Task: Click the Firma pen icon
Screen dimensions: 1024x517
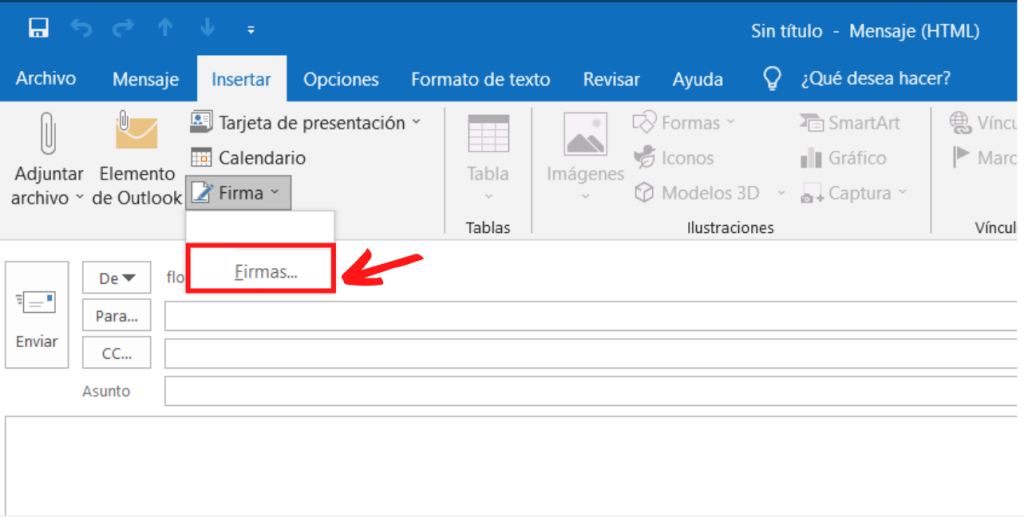Action: point(202,192)
